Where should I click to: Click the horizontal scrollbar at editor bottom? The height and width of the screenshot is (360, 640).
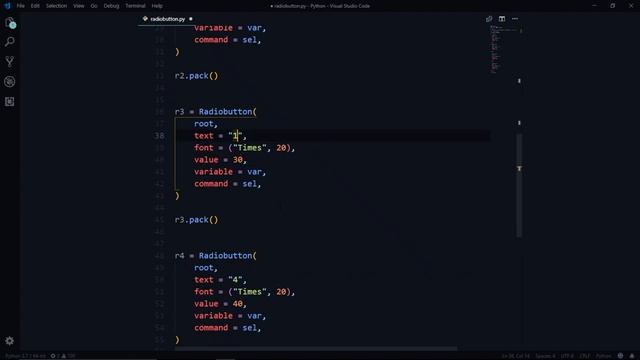click(316, 349)
